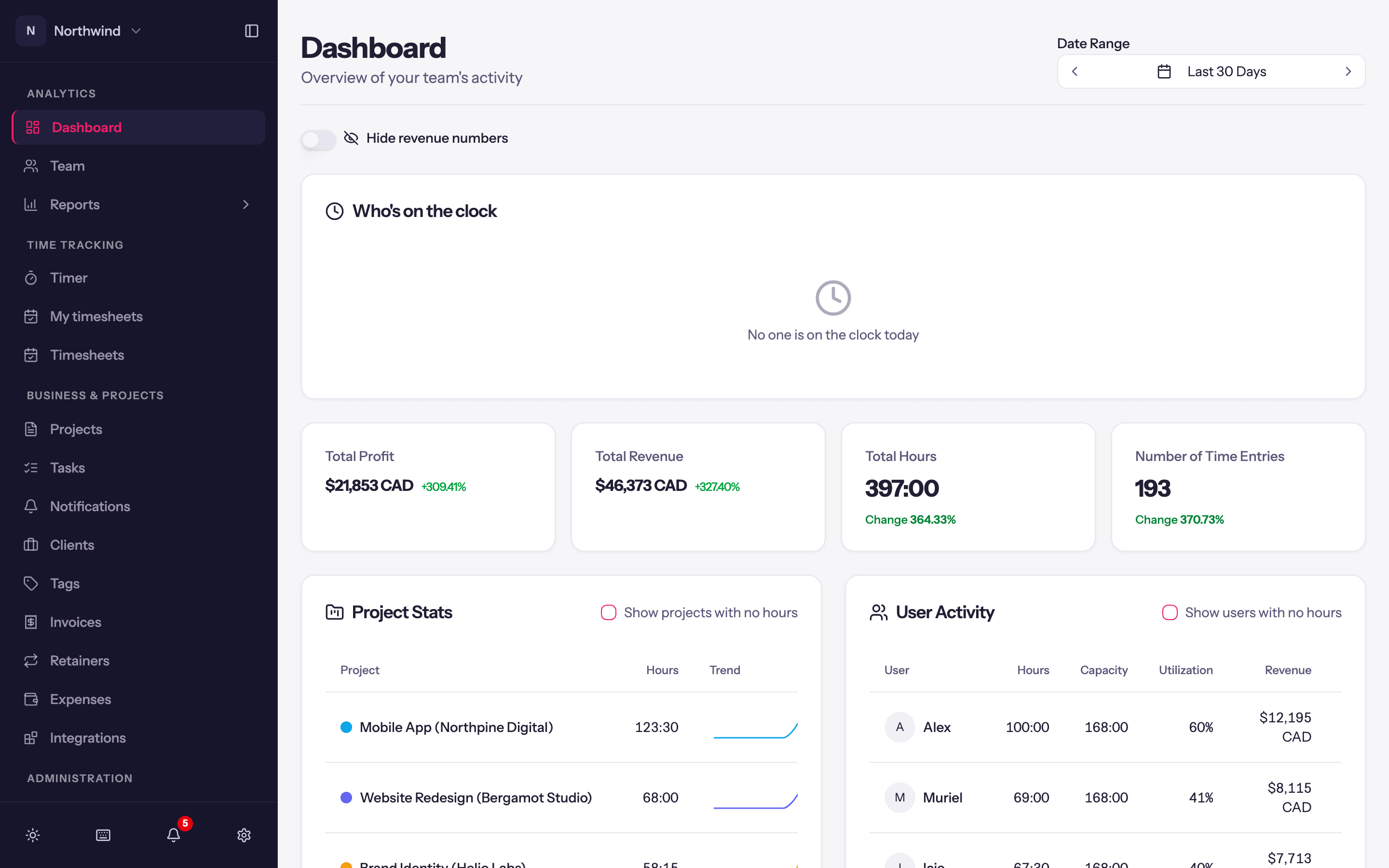Screen dimensions: 1389x868
Task: Open settings gear icon in sidebar footer
Action: tap(244, 835)
